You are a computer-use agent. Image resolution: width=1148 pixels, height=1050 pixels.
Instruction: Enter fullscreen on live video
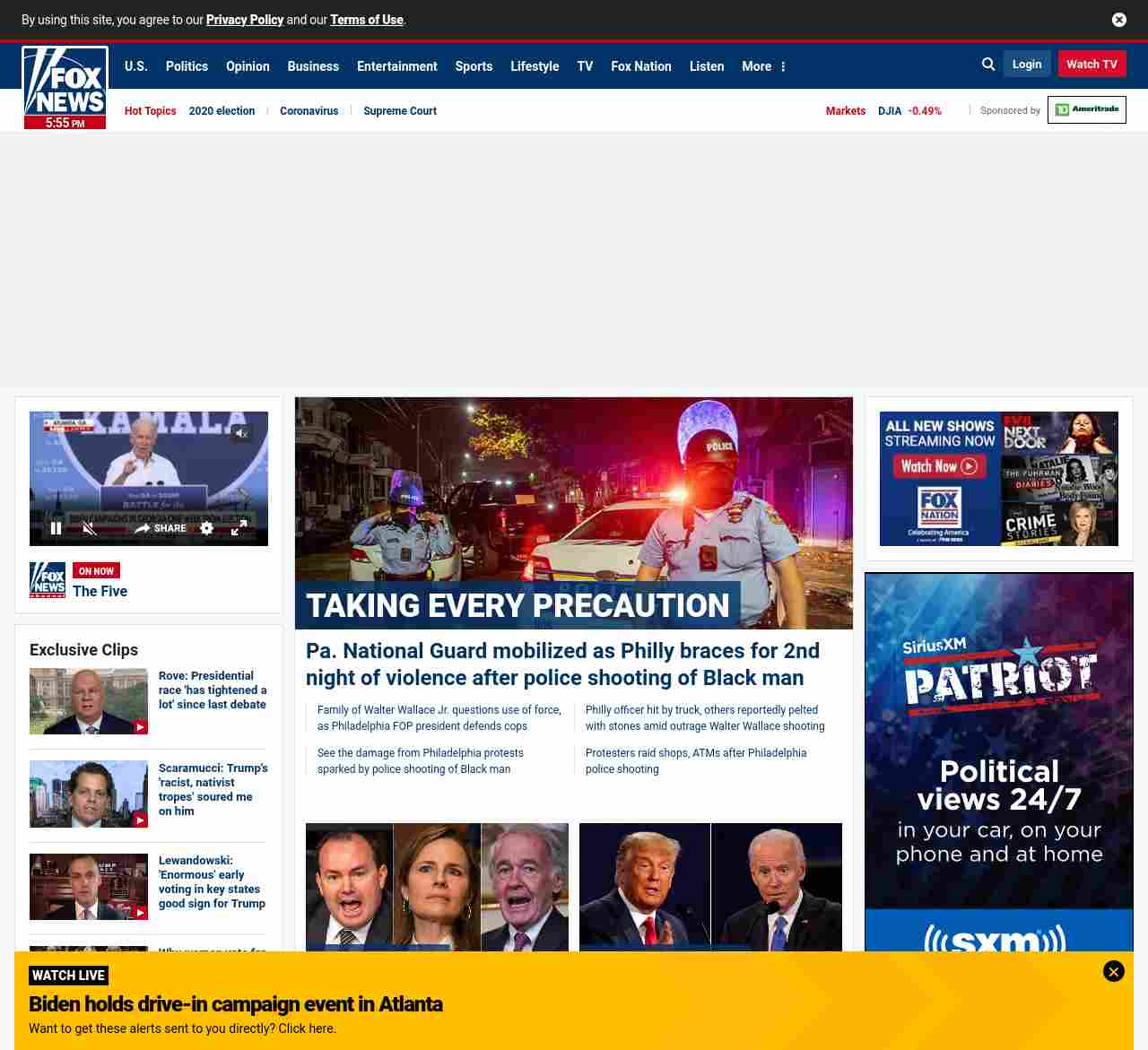pyautogui.click(x=239, y=528)
